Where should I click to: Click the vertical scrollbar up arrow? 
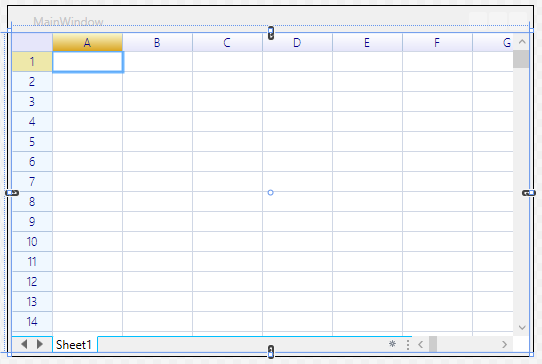[x=522, y=42]
